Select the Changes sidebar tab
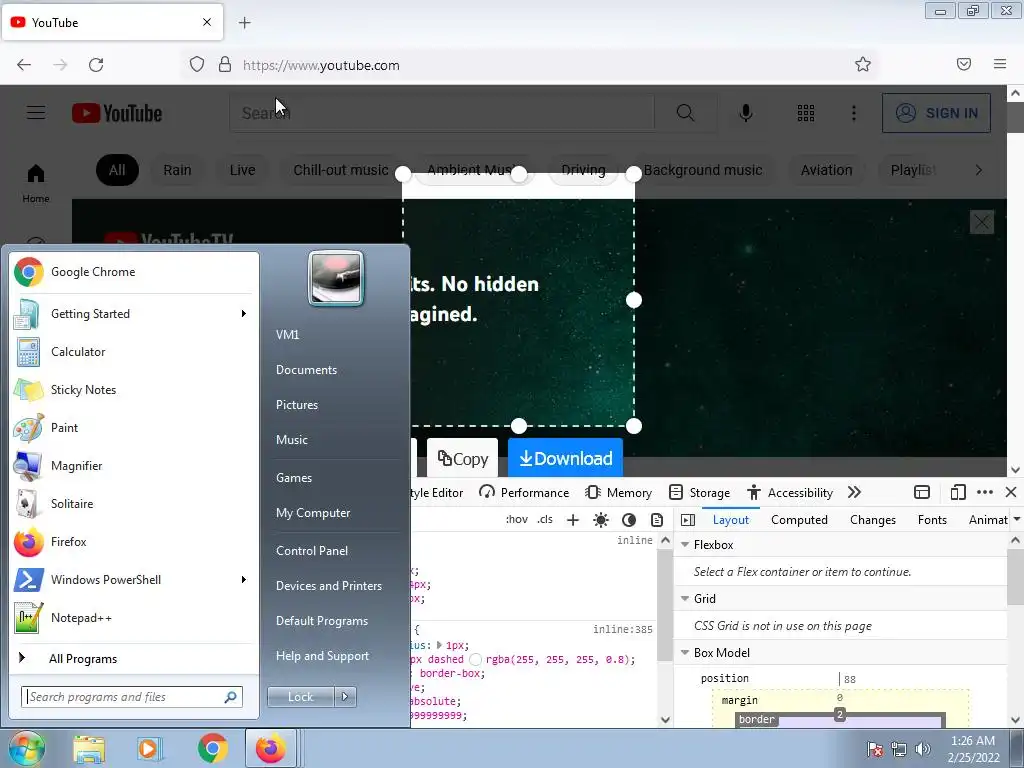Screen dimensions: 1024x768 tap(873, 520)
